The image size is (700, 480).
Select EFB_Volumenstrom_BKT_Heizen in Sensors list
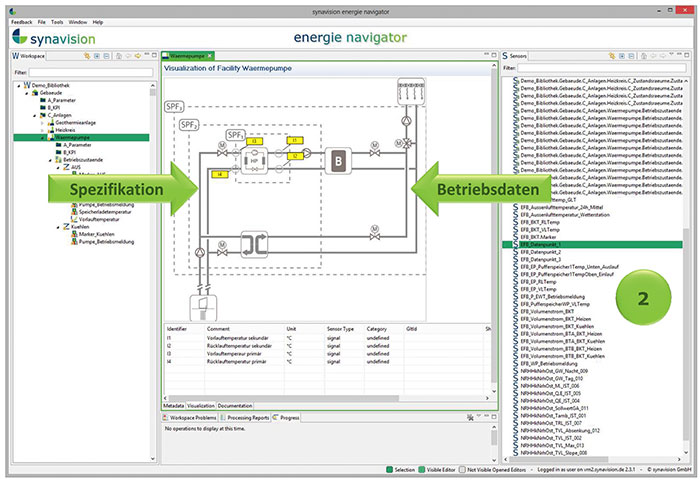(556, 319)
